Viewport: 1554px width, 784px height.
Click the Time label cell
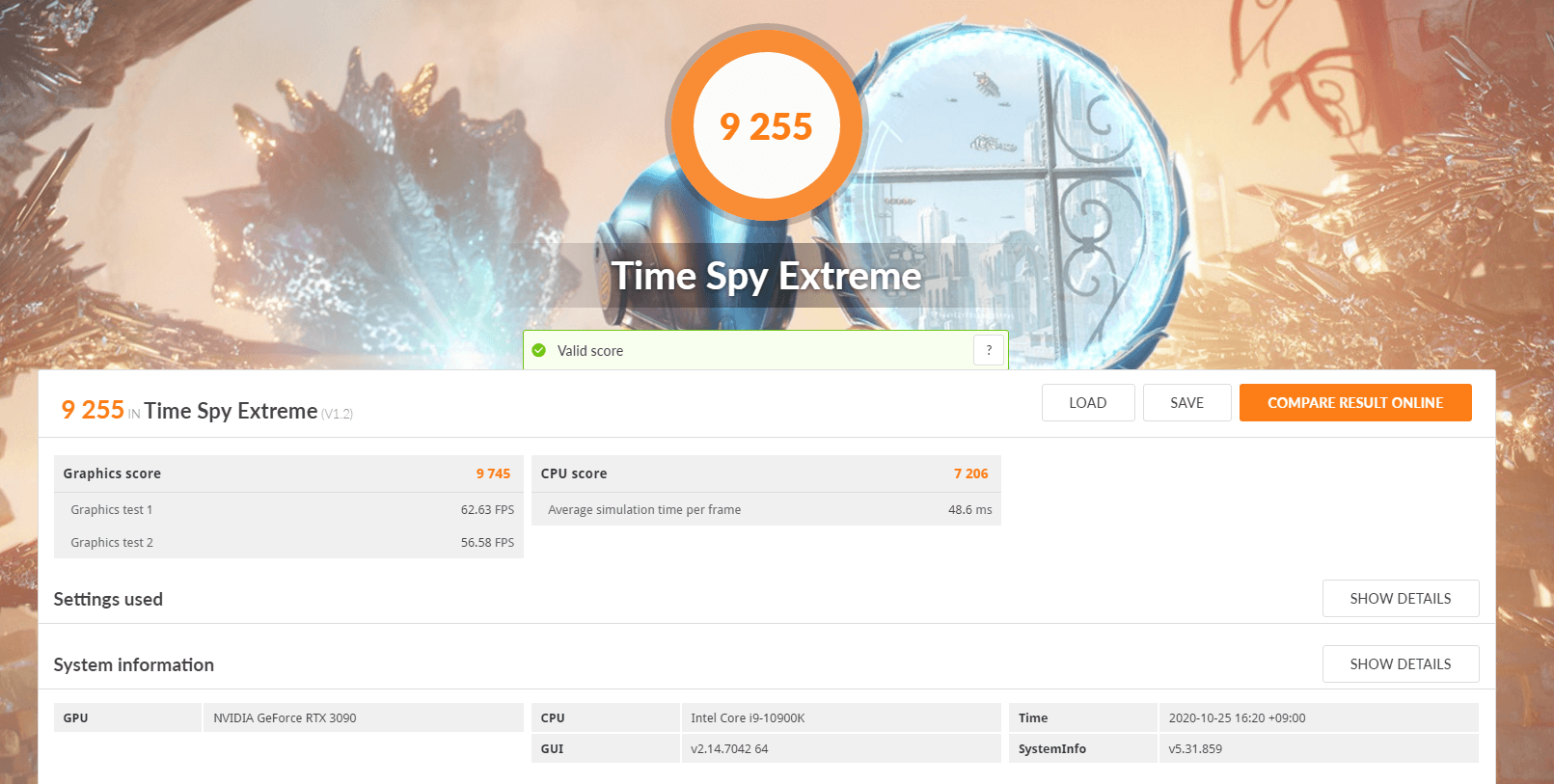pos(1082,717)
